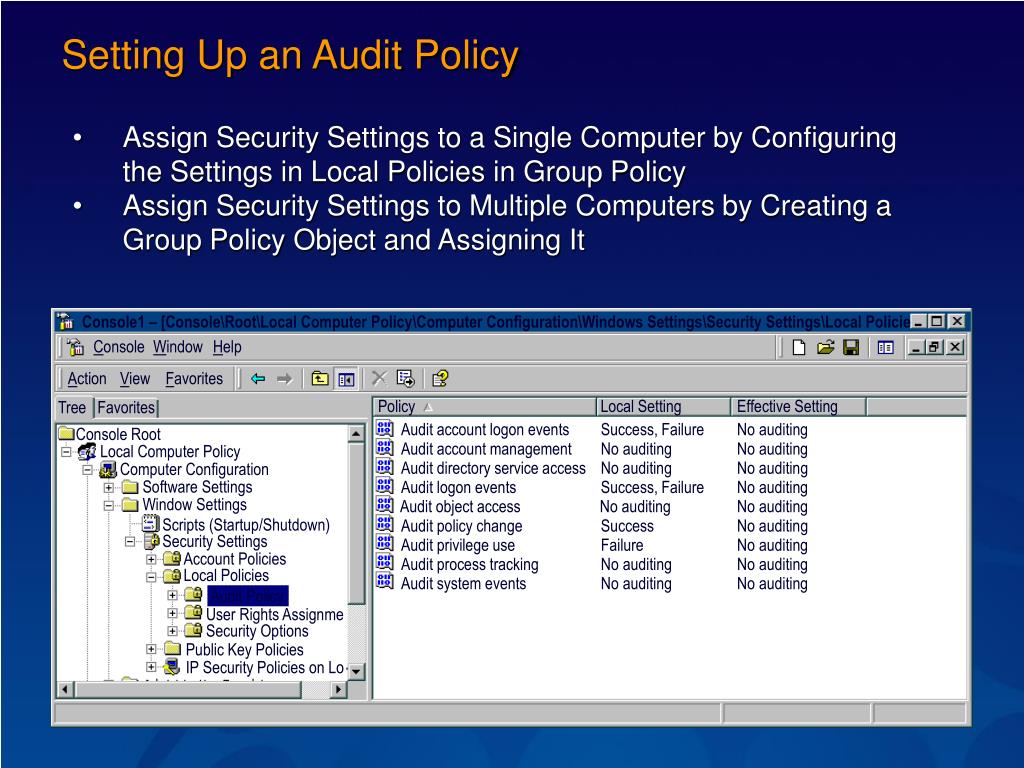Select the highlighted Audit Policy tree node
The width and height of the screenshot is (1024, 768).
tap(248, 595)
